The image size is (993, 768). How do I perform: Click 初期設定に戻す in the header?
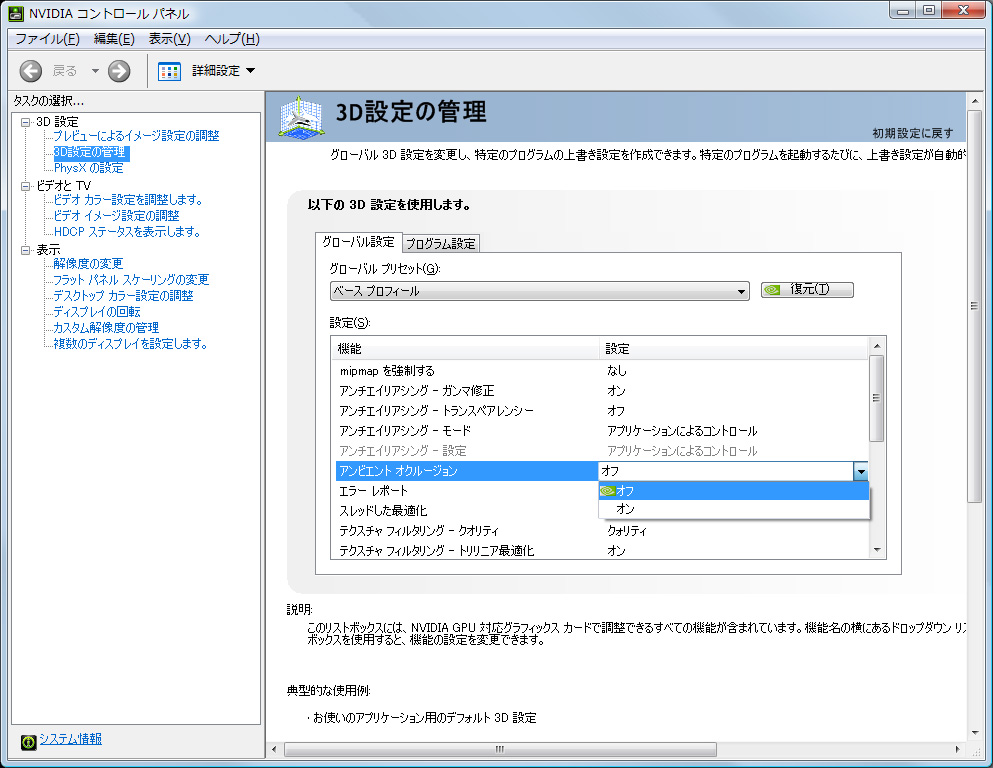(x=913, y=133)
